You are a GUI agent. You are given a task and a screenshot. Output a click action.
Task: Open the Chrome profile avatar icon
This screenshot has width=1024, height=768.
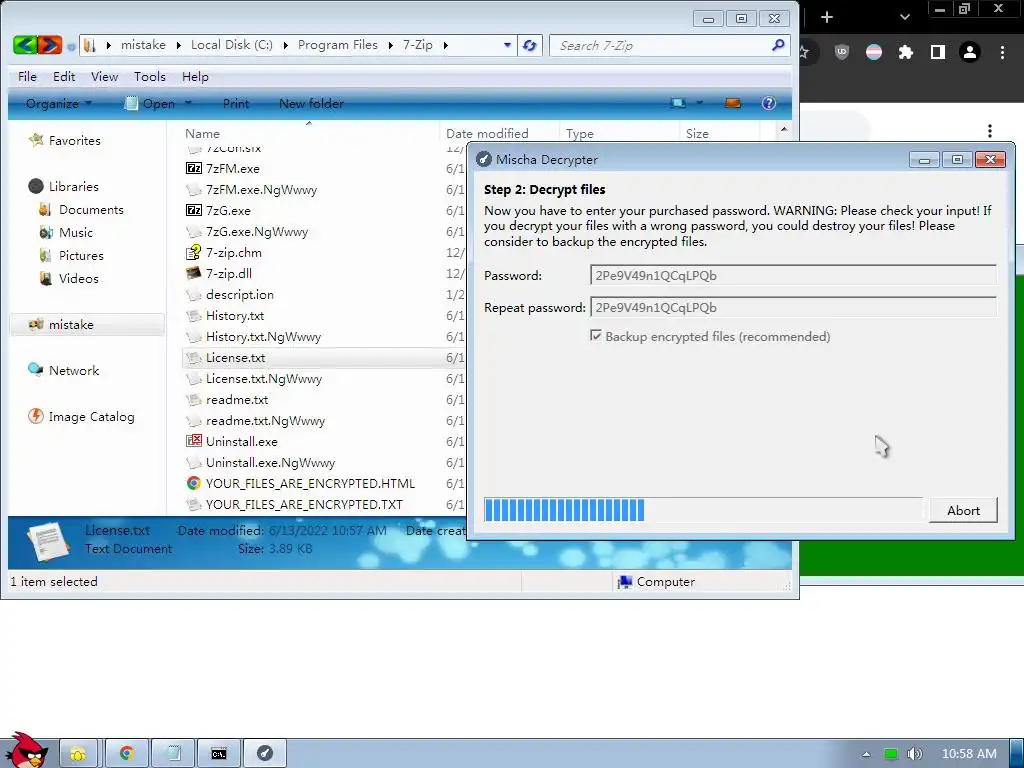[970, 52]
